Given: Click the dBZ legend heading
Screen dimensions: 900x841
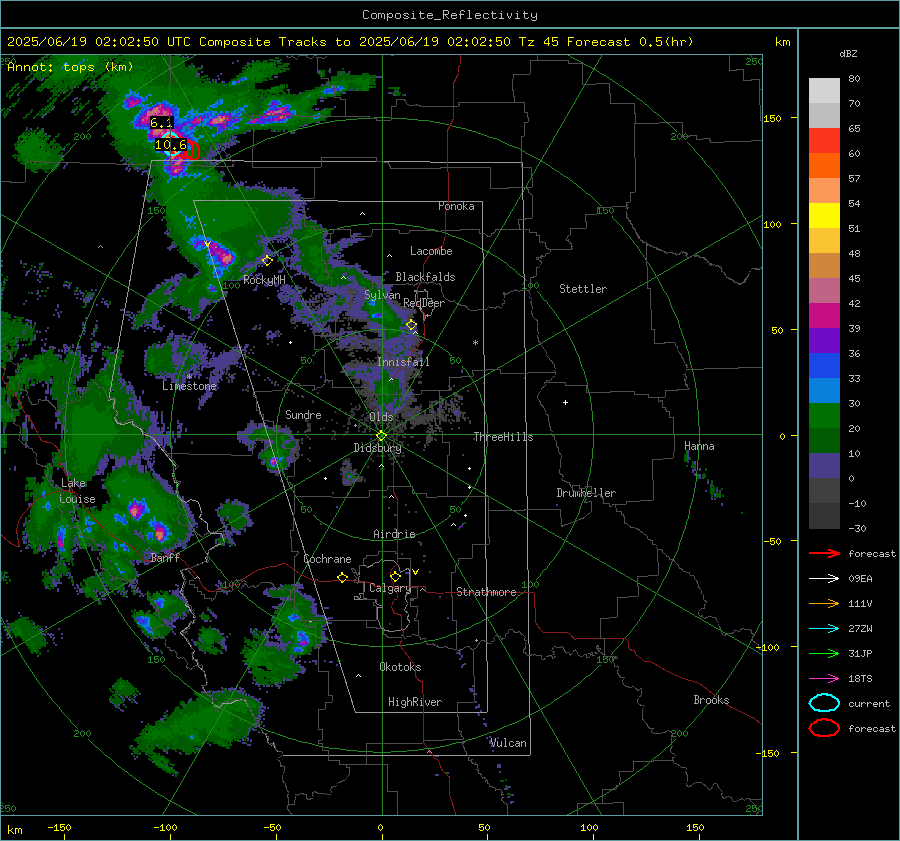Looking at the screenshot, I should [x=848, y=54].
